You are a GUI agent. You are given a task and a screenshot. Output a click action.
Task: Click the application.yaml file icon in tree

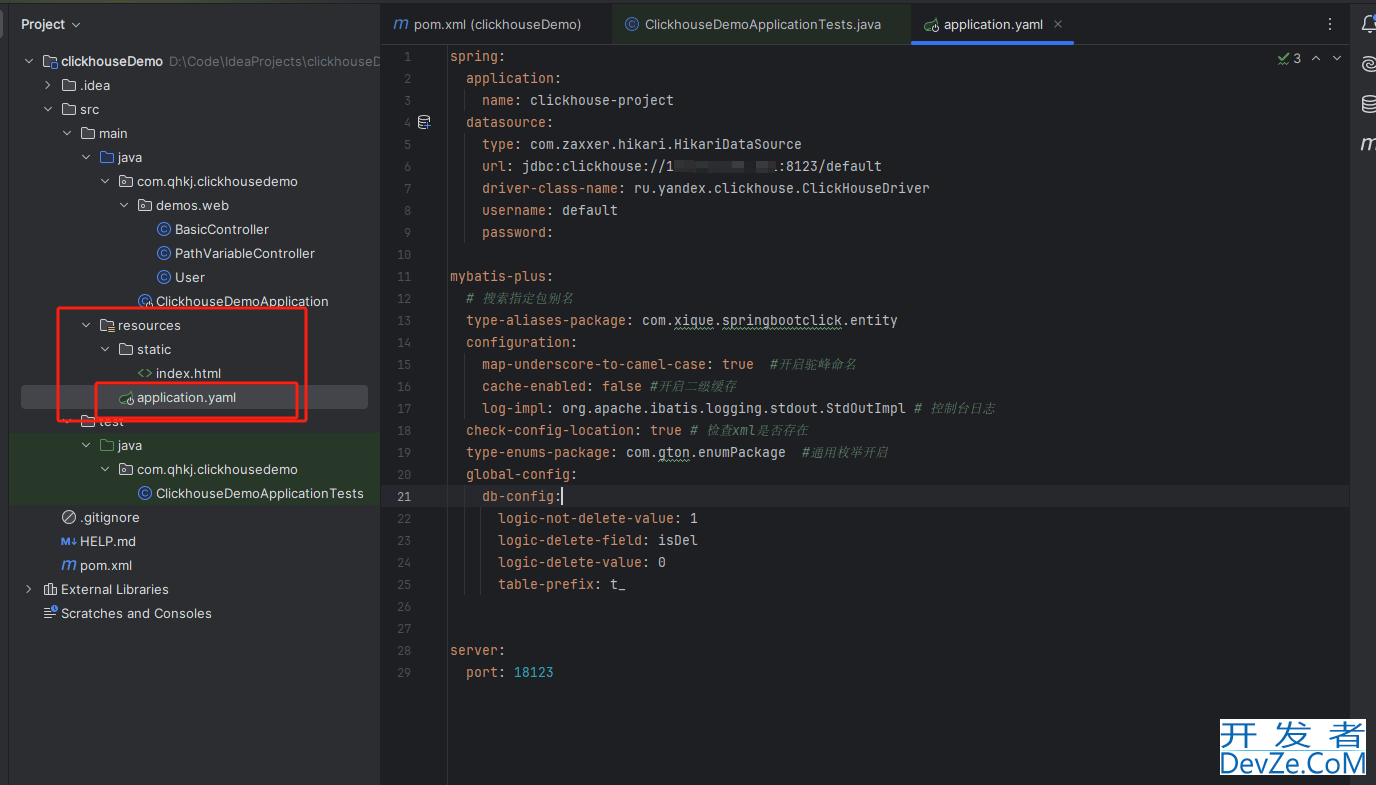126,398
